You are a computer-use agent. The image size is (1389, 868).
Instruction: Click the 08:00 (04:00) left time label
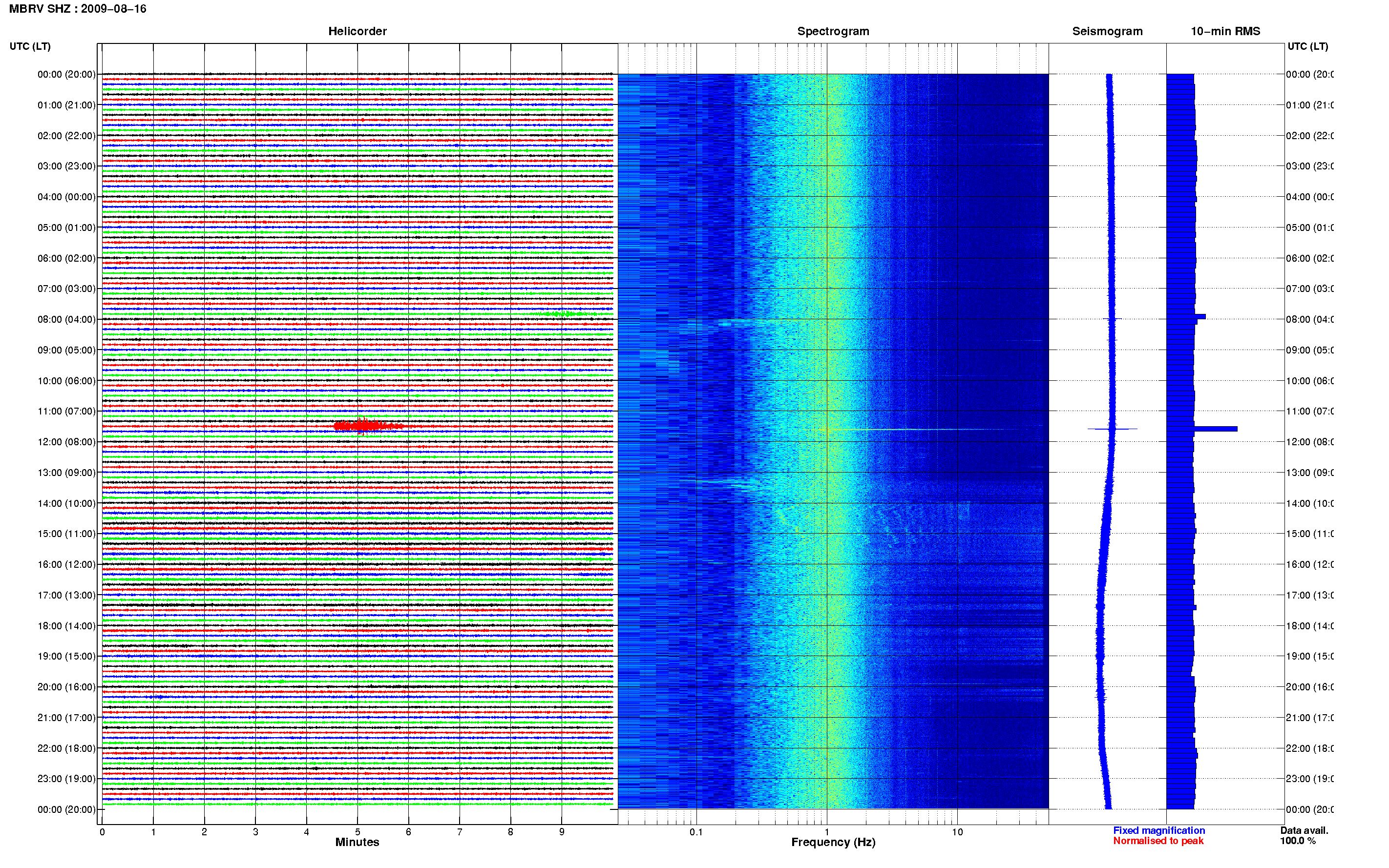(x=66, y=319)
